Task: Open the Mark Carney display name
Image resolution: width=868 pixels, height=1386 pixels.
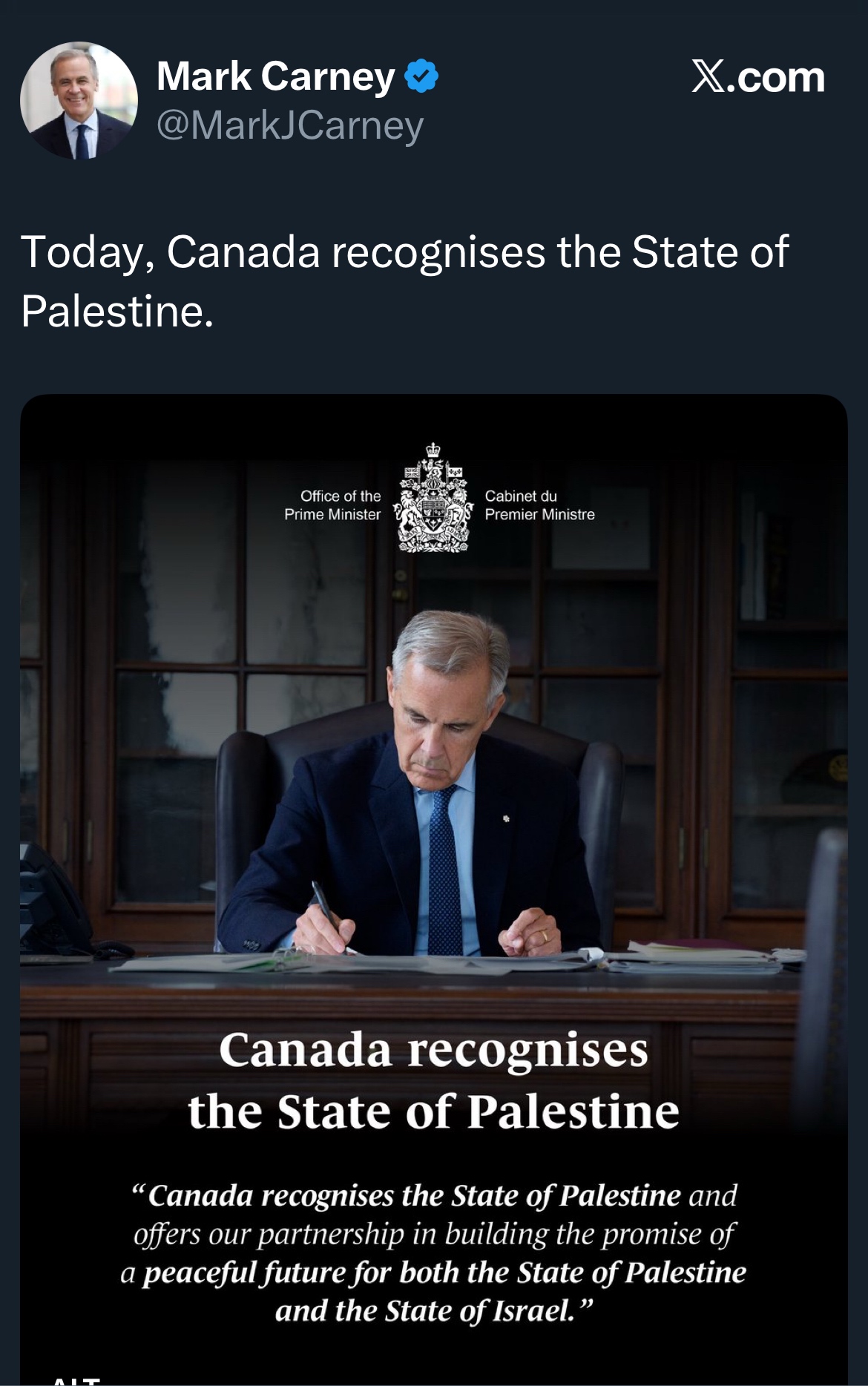Action: [x=276, y=76]
